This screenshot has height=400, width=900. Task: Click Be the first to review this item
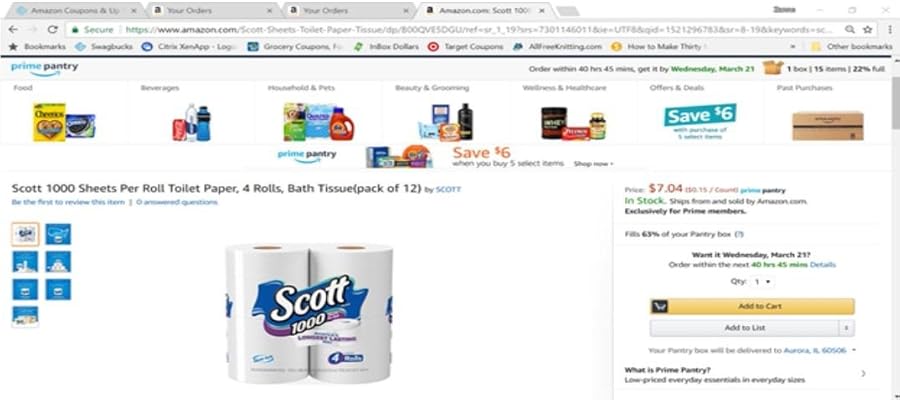pos(68,202)
